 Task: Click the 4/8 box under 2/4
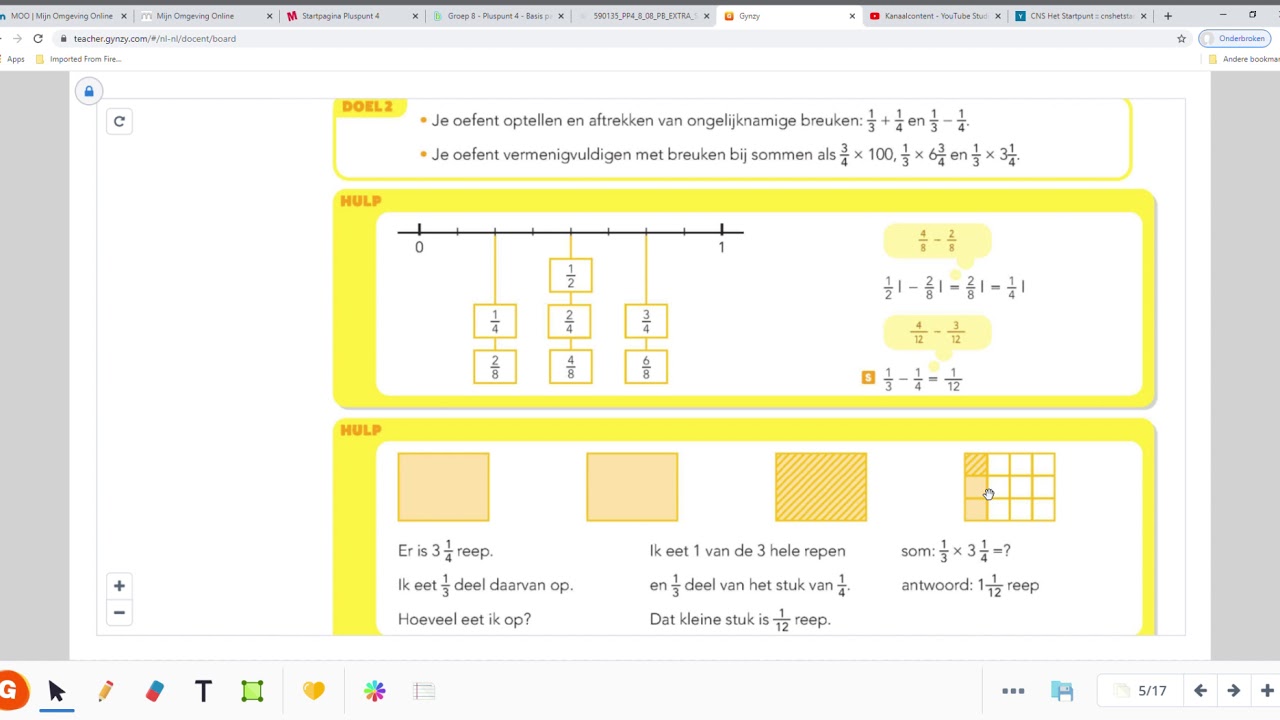[x=571, y=367]
